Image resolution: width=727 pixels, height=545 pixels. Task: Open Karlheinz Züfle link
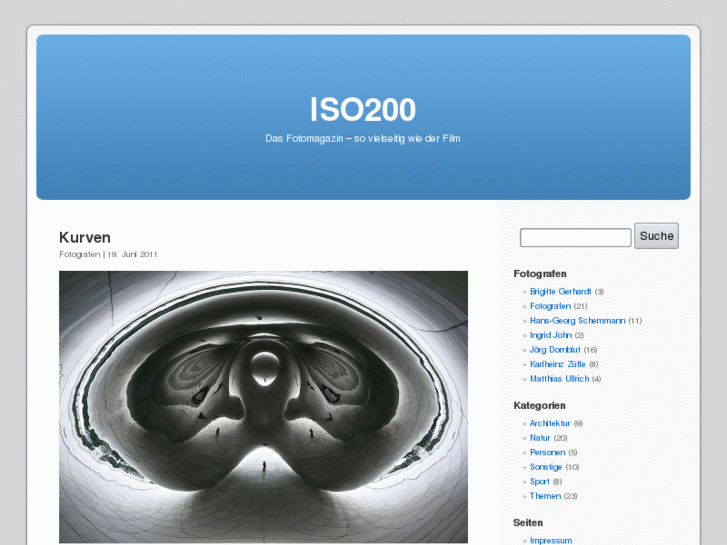click(x=557, y=364)
